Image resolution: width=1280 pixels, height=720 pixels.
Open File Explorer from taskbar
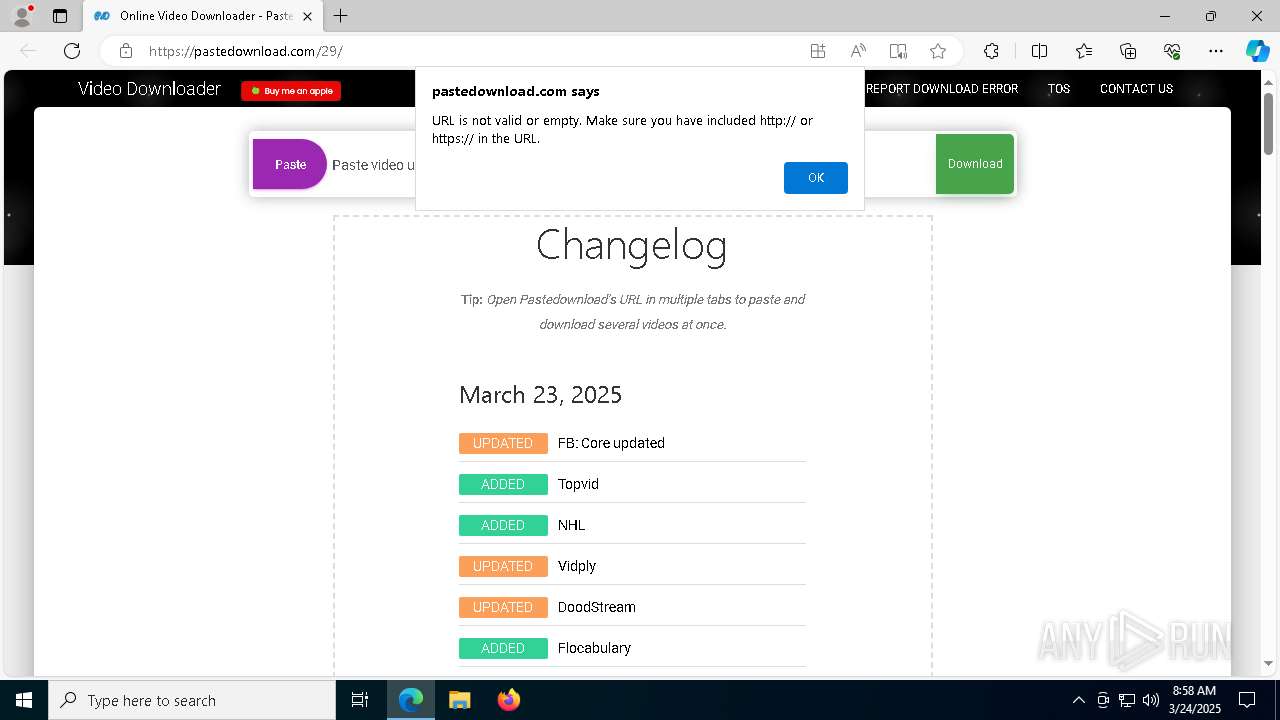pos(459,700)
